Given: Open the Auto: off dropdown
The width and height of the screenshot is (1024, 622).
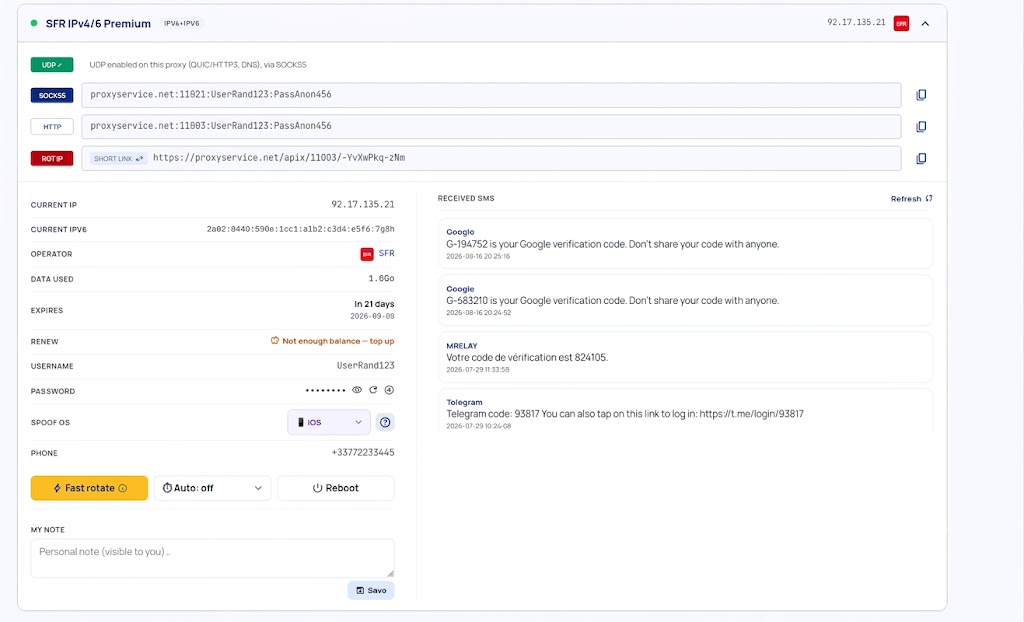Looking at the screenshot, I should [x=212, y=488].
